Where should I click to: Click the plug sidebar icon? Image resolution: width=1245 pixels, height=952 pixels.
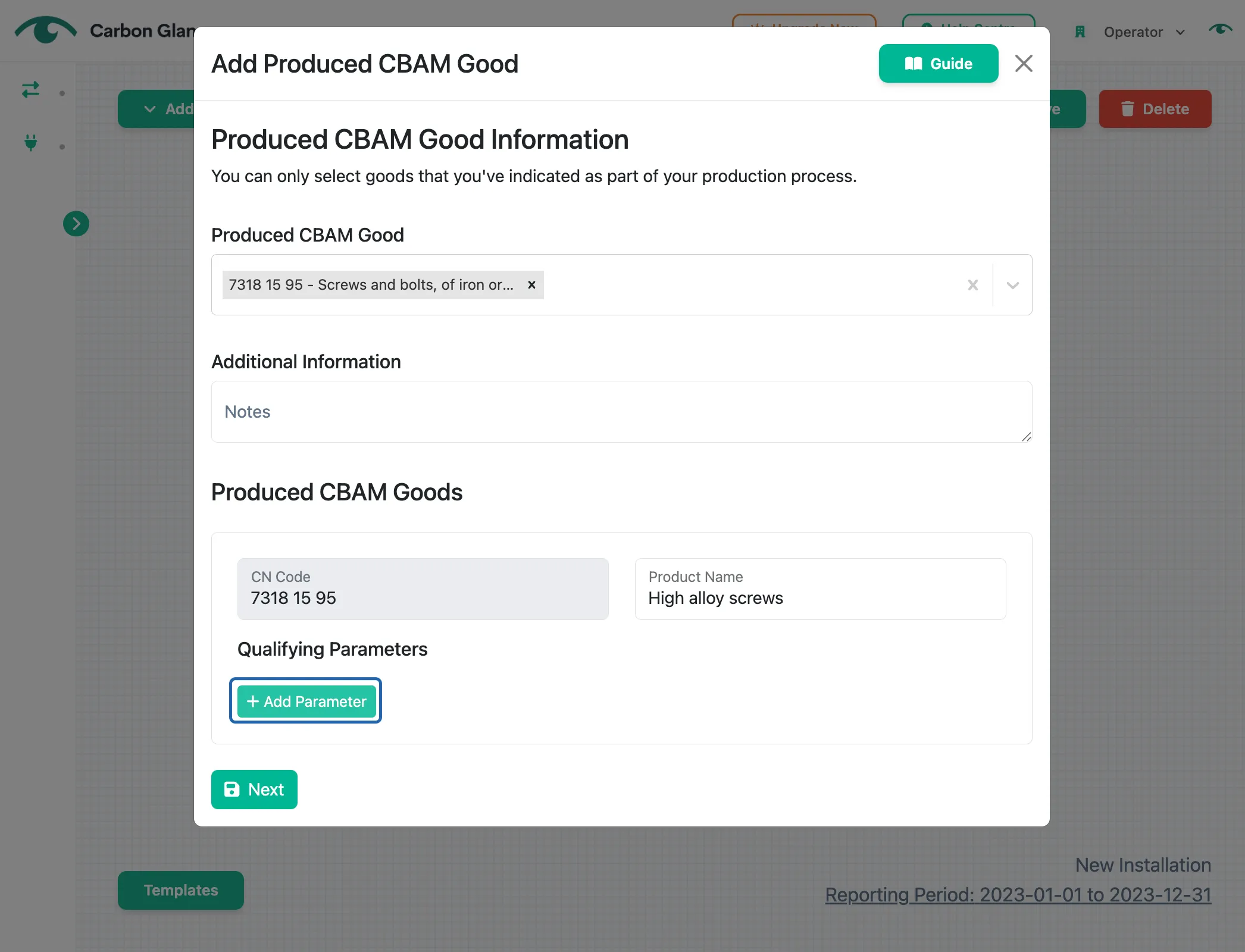31,143
